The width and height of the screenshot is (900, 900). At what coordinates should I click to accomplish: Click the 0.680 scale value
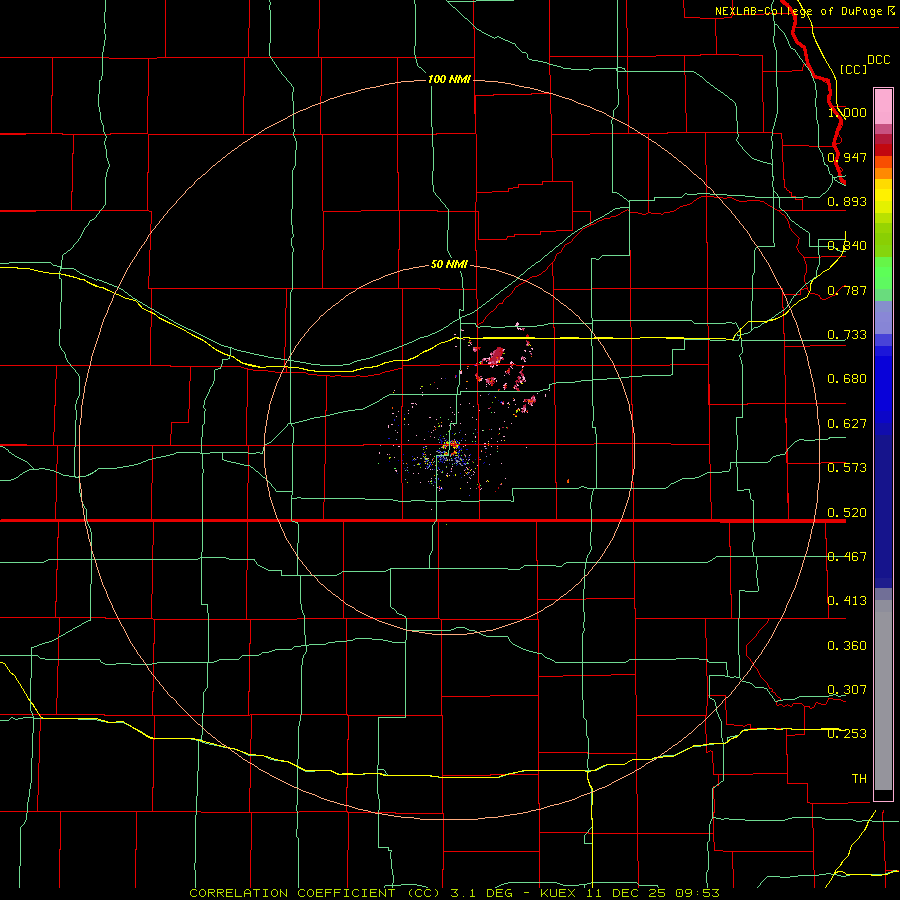point(847,379)
